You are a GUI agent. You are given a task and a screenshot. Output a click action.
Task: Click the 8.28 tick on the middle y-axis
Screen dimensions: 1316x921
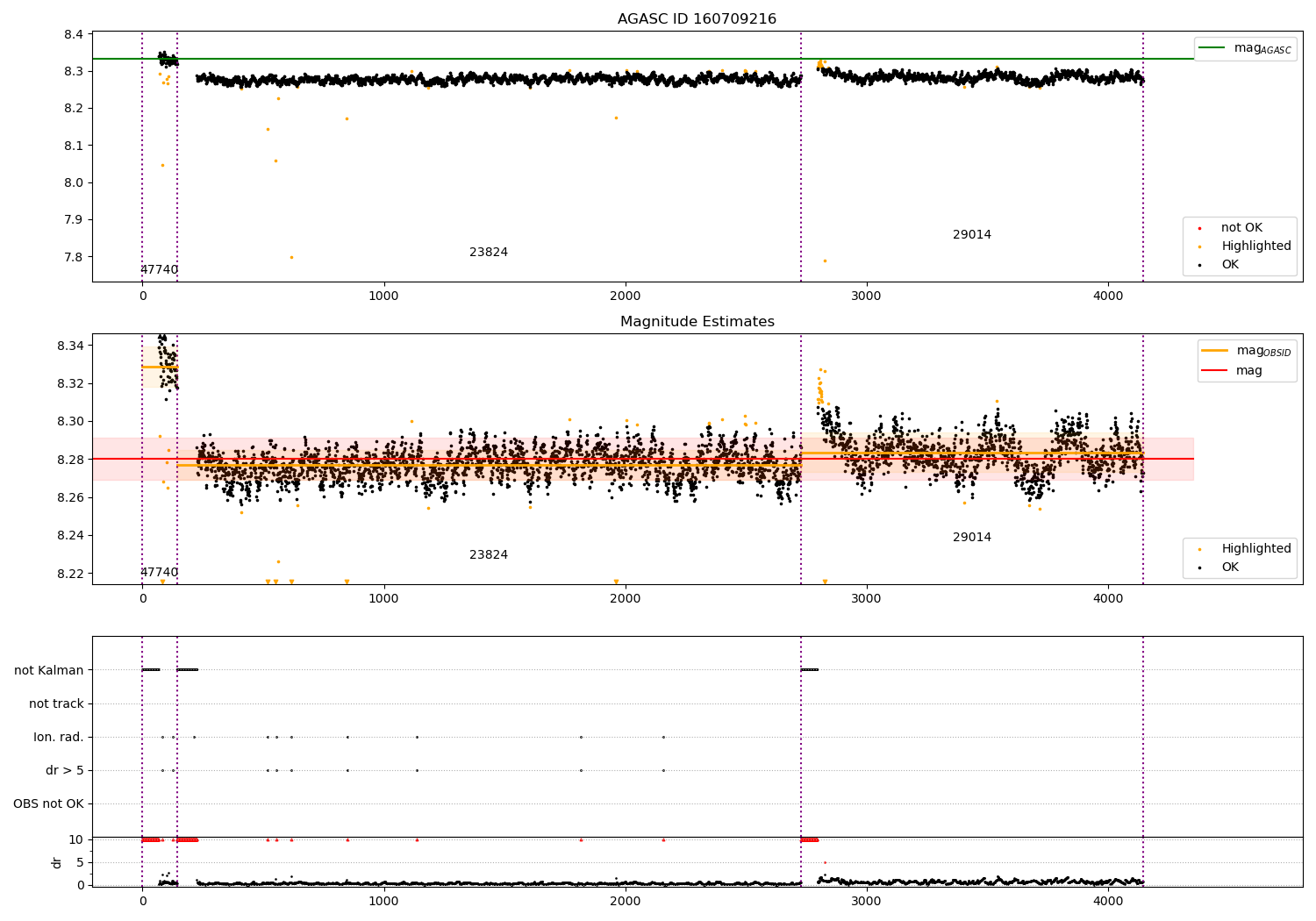71,460
